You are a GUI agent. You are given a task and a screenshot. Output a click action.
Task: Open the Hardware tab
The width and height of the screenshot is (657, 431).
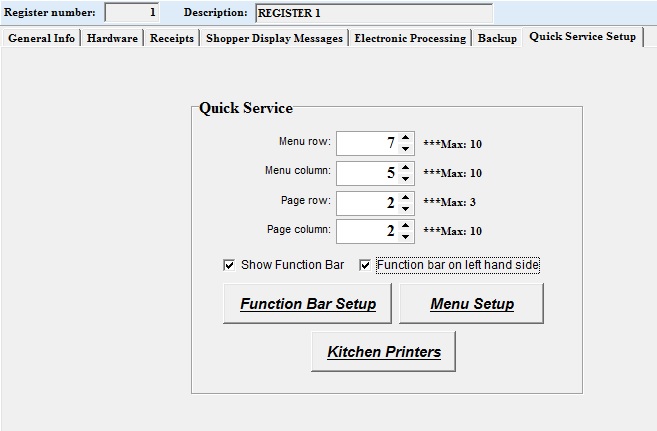(111, 38)
